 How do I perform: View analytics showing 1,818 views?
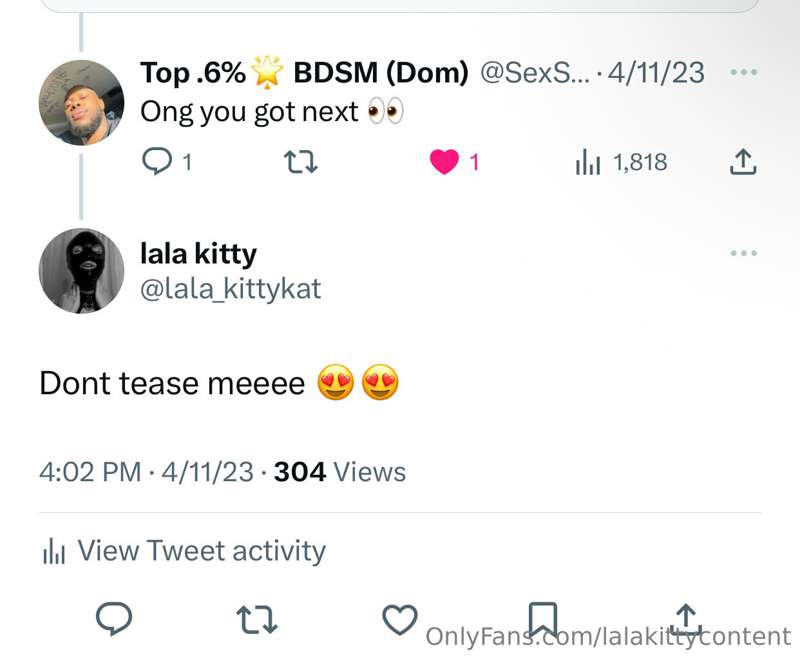click(621, 162)
